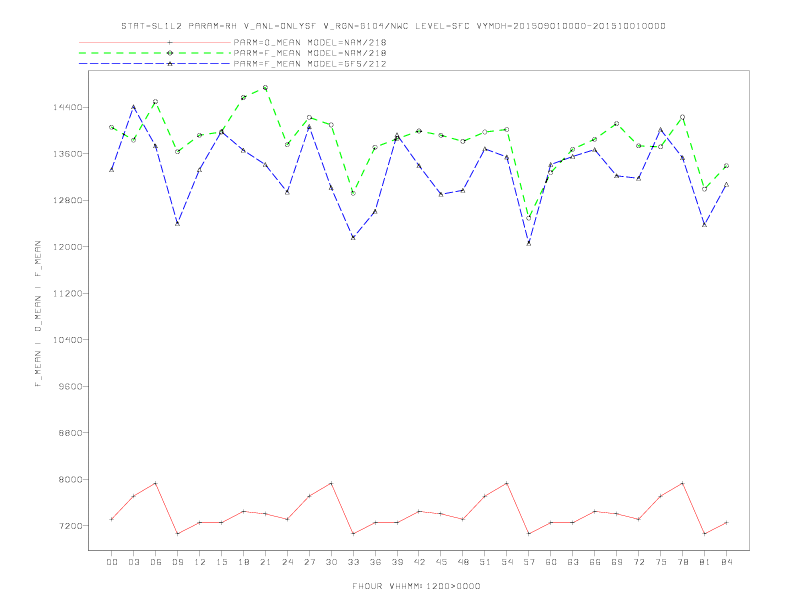Click x-axis forecast hour label 63
The height and width of the screenshot is (612, 792).
pos(573,562)
